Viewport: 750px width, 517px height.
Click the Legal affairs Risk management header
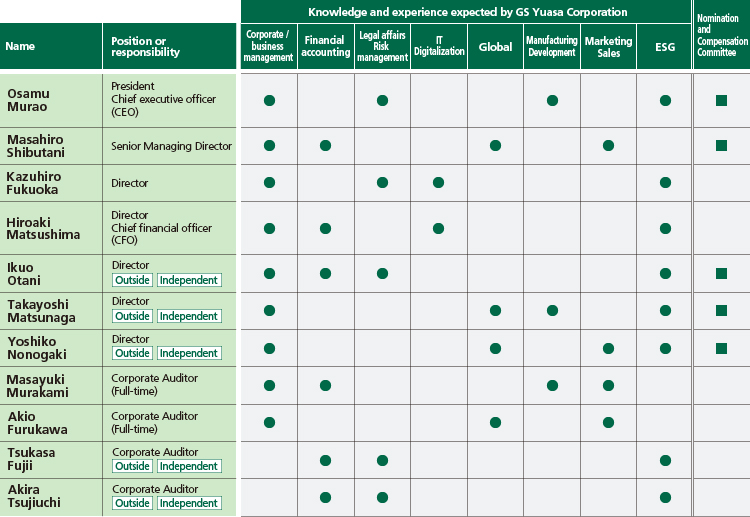tap(382, 46)
